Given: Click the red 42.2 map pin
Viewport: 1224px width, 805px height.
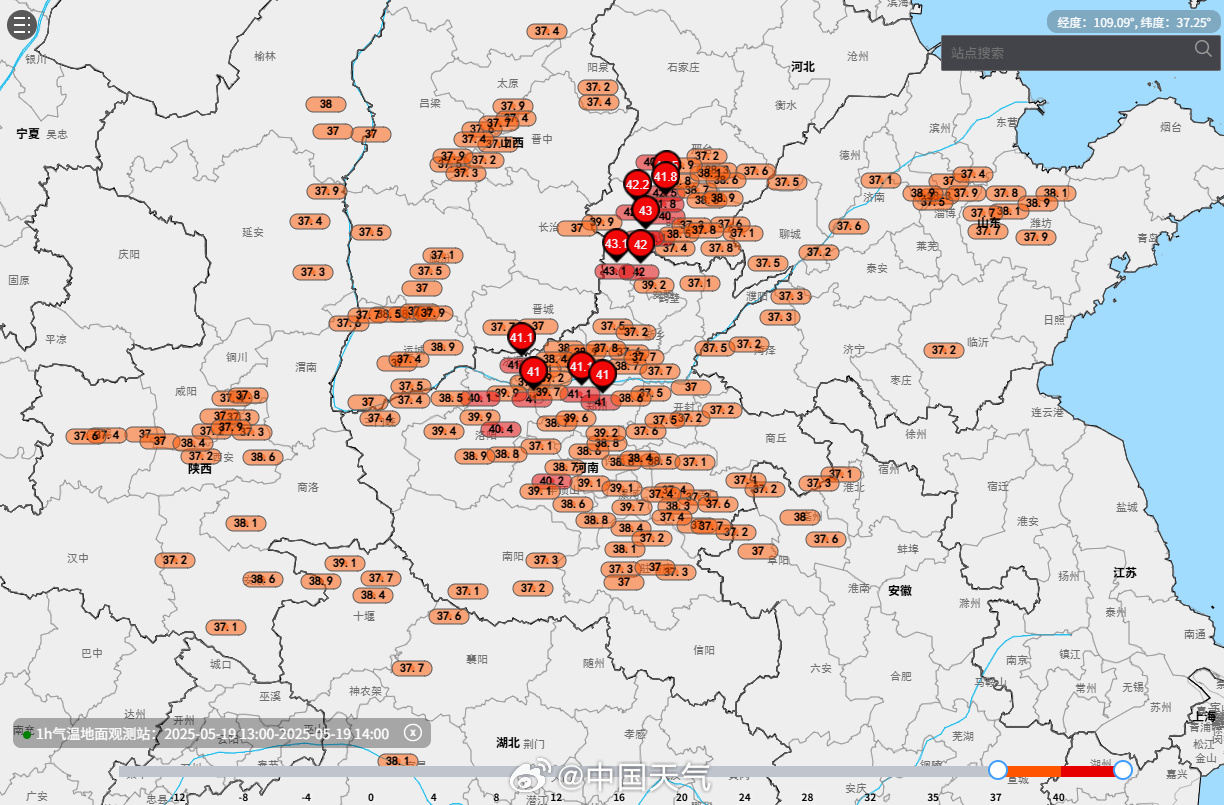Looking at the screenshot, I should tap(638, 184).
